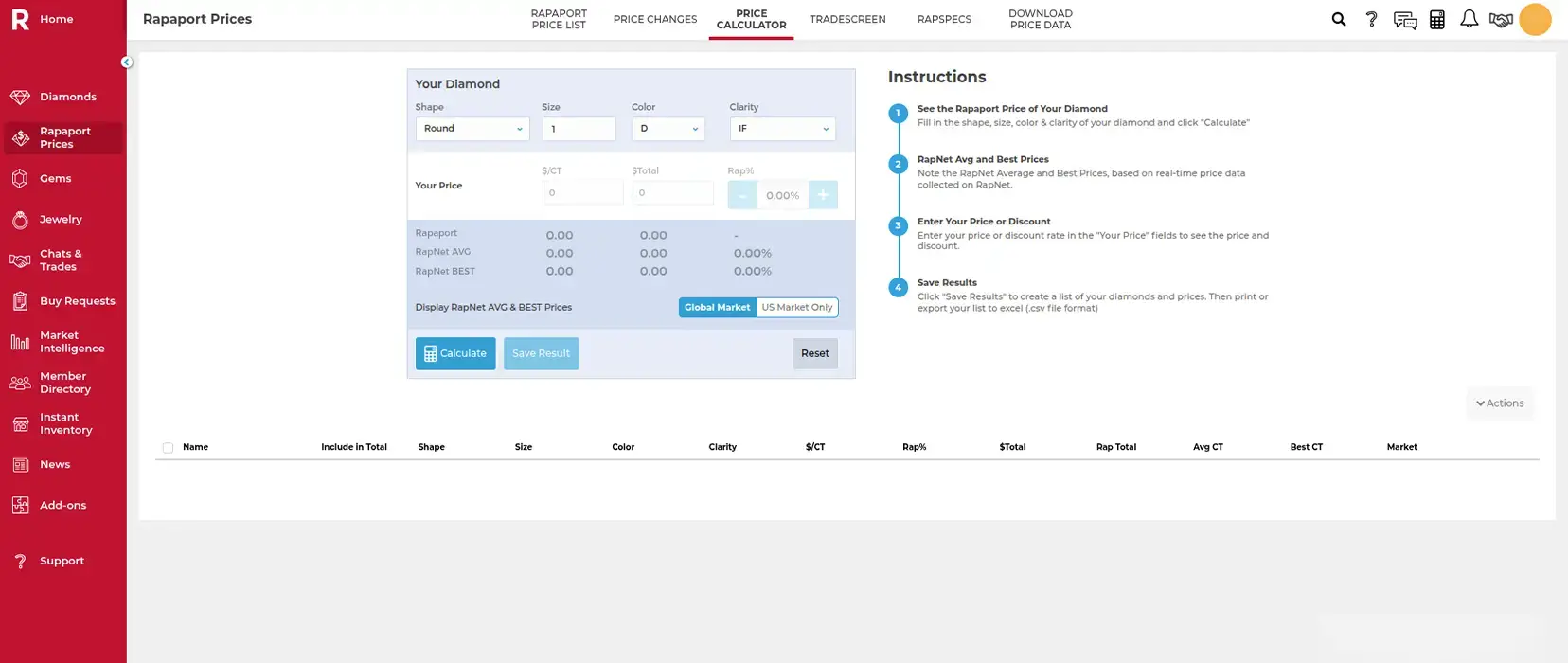Select all rows with the table header checkbox
The width and height of the screenshot is (1568, 663).
coord(168,448)
